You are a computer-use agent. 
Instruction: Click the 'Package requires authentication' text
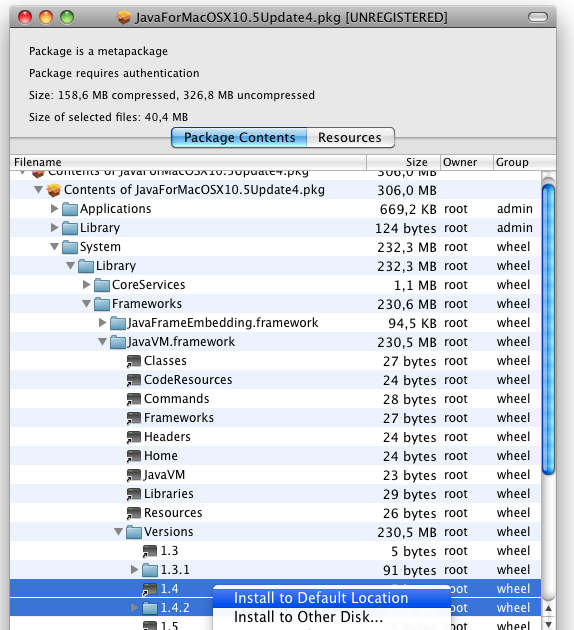pos(114,73)
